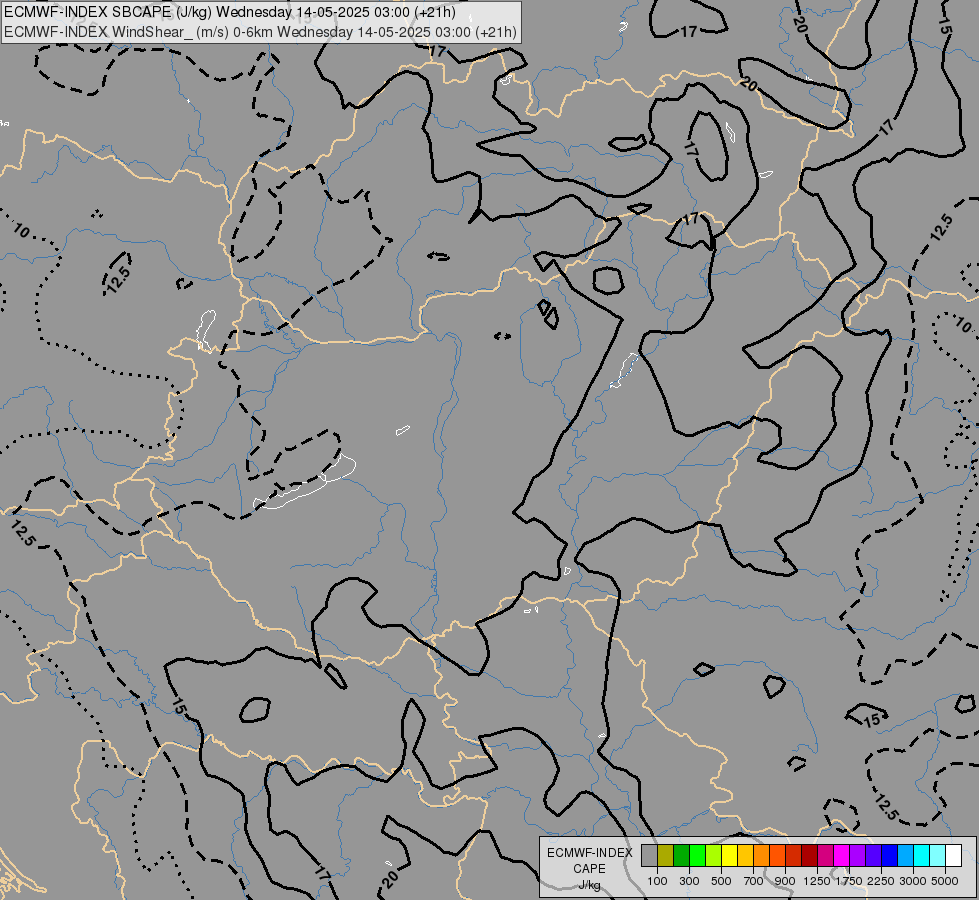This screenshot has width=979, height=900.
Task: Click the legend value 2250
Action: 880,881
